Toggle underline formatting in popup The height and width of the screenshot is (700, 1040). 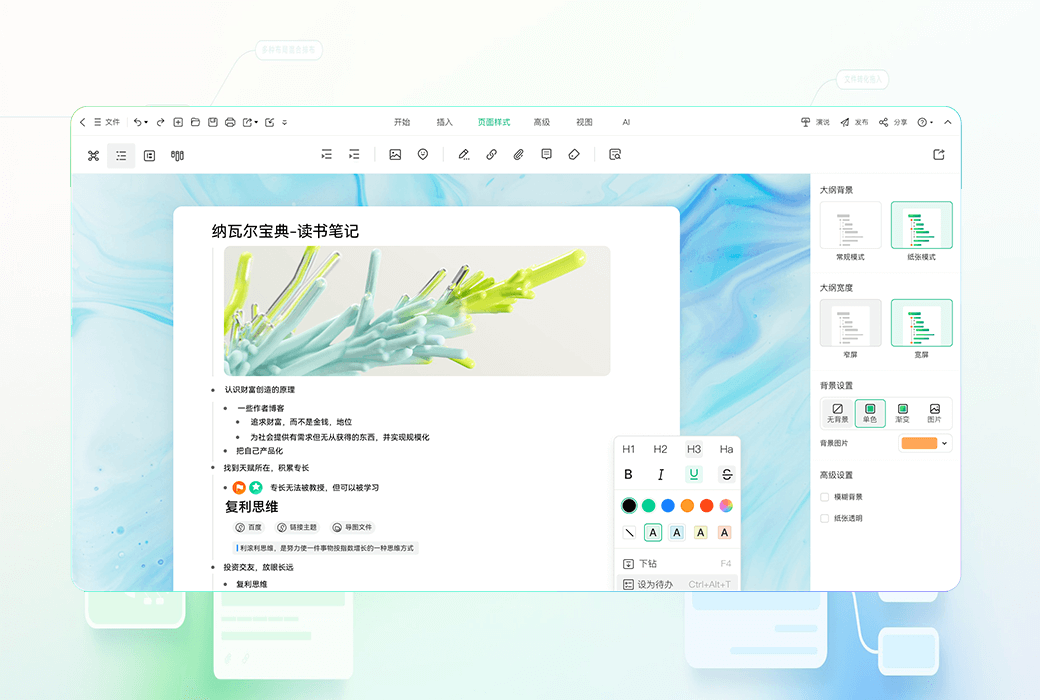pos(694,474)
